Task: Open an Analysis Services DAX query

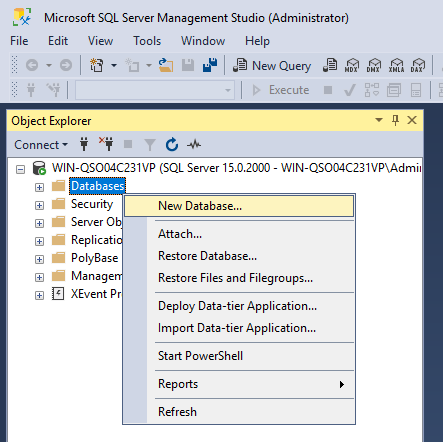Action: [418, 65]
